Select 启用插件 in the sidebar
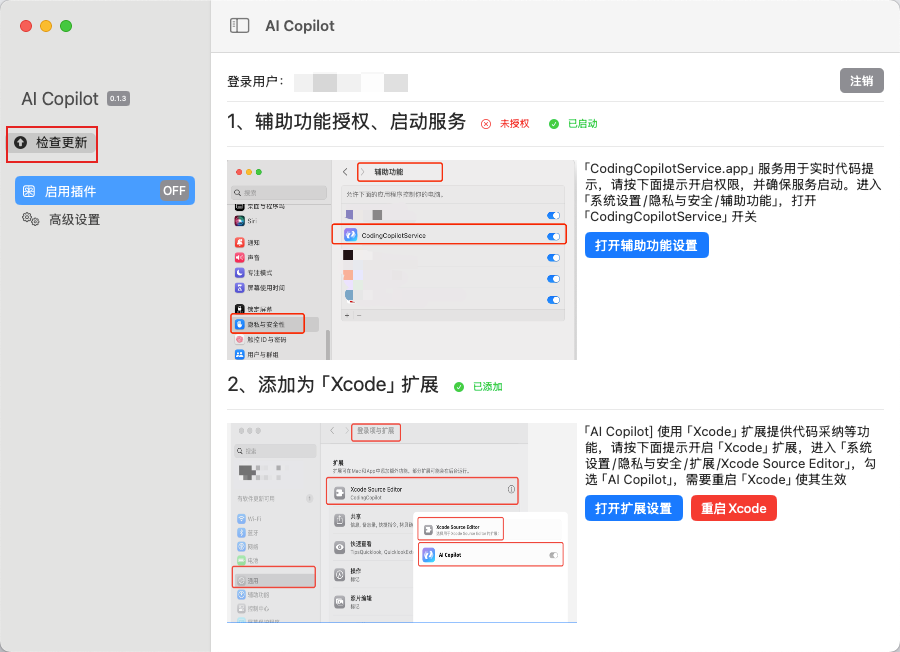 click(x=105, y=191)
